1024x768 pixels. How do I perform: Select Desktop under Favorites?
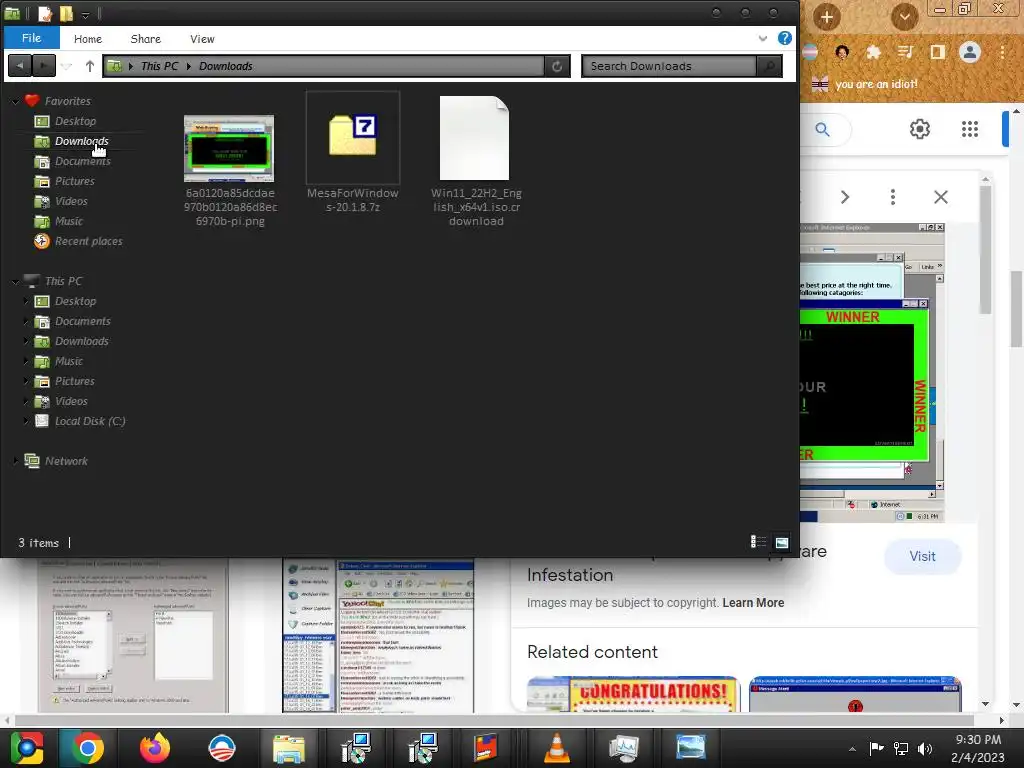coord(75,121)
